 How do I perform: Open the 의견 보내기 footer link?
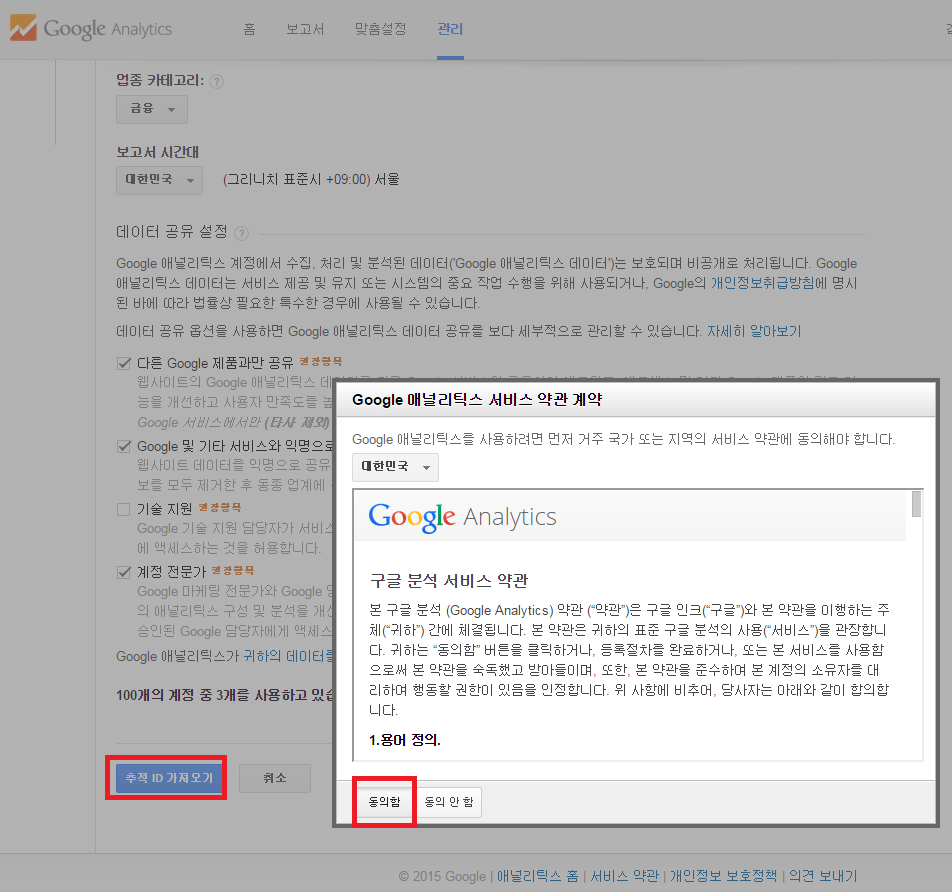point(823,876)
